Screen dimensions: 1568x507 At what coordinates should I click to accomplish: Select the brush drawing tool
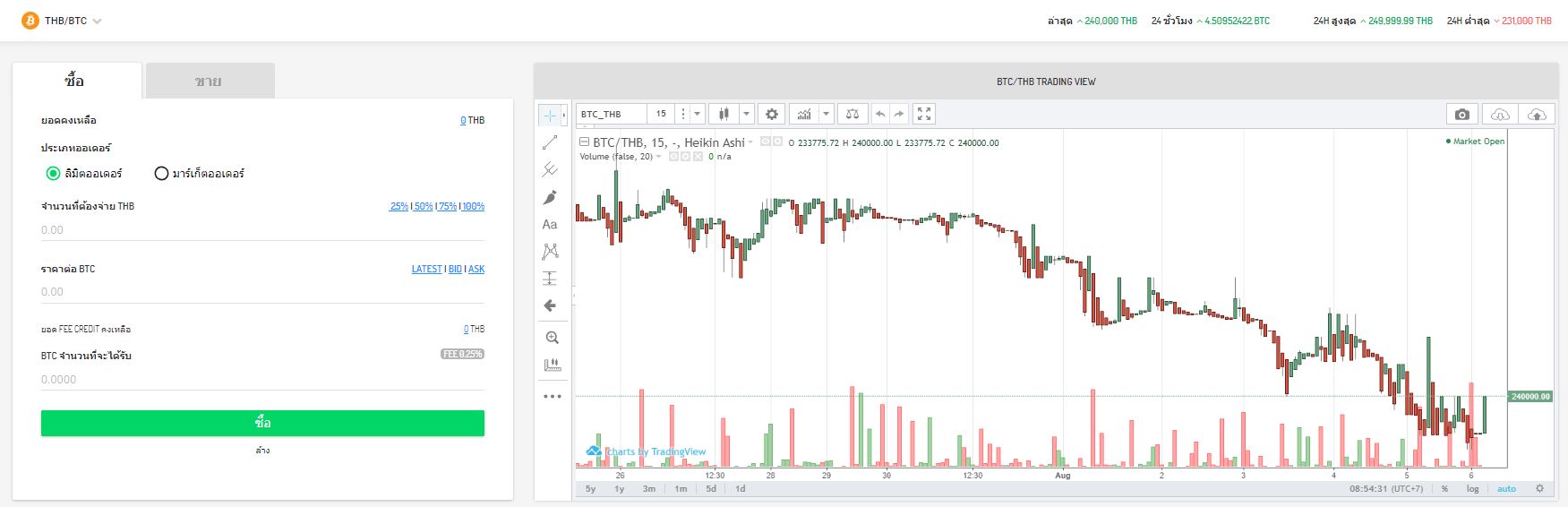550,197
